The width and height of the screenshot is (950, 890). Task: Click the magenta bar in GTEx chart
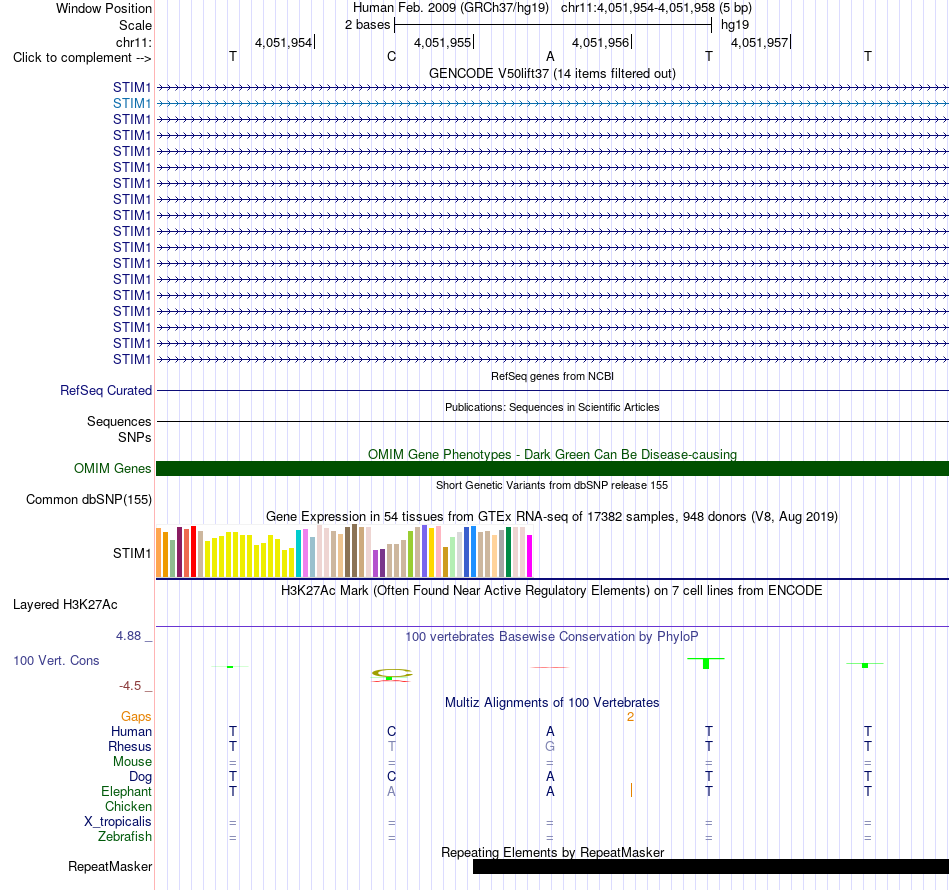point(530,556)
